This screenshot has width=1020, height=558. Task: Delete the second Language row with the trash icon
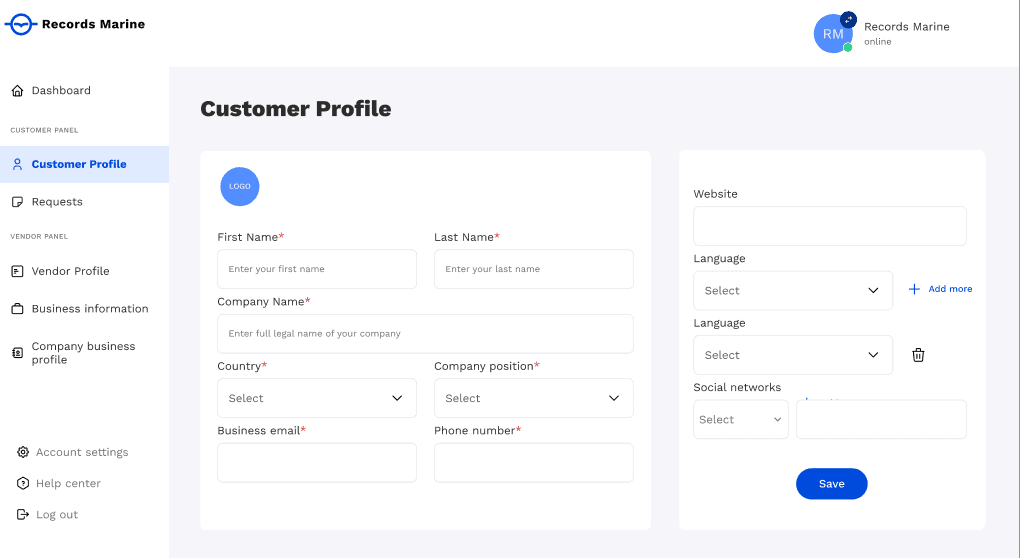(x=918, y=355)
